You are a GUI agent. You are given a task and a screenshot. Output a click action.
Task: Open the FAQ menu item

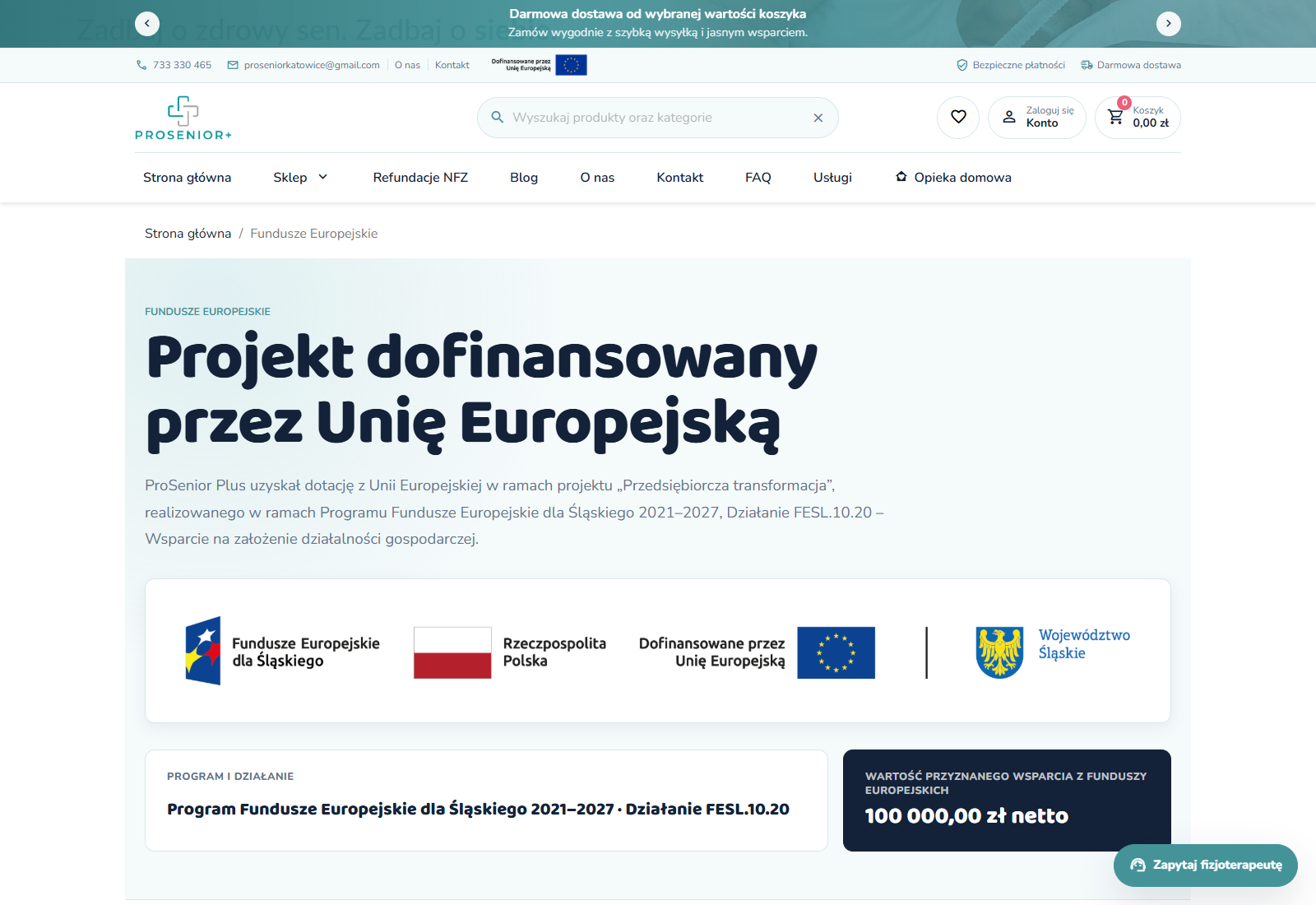tap(758, 177)
